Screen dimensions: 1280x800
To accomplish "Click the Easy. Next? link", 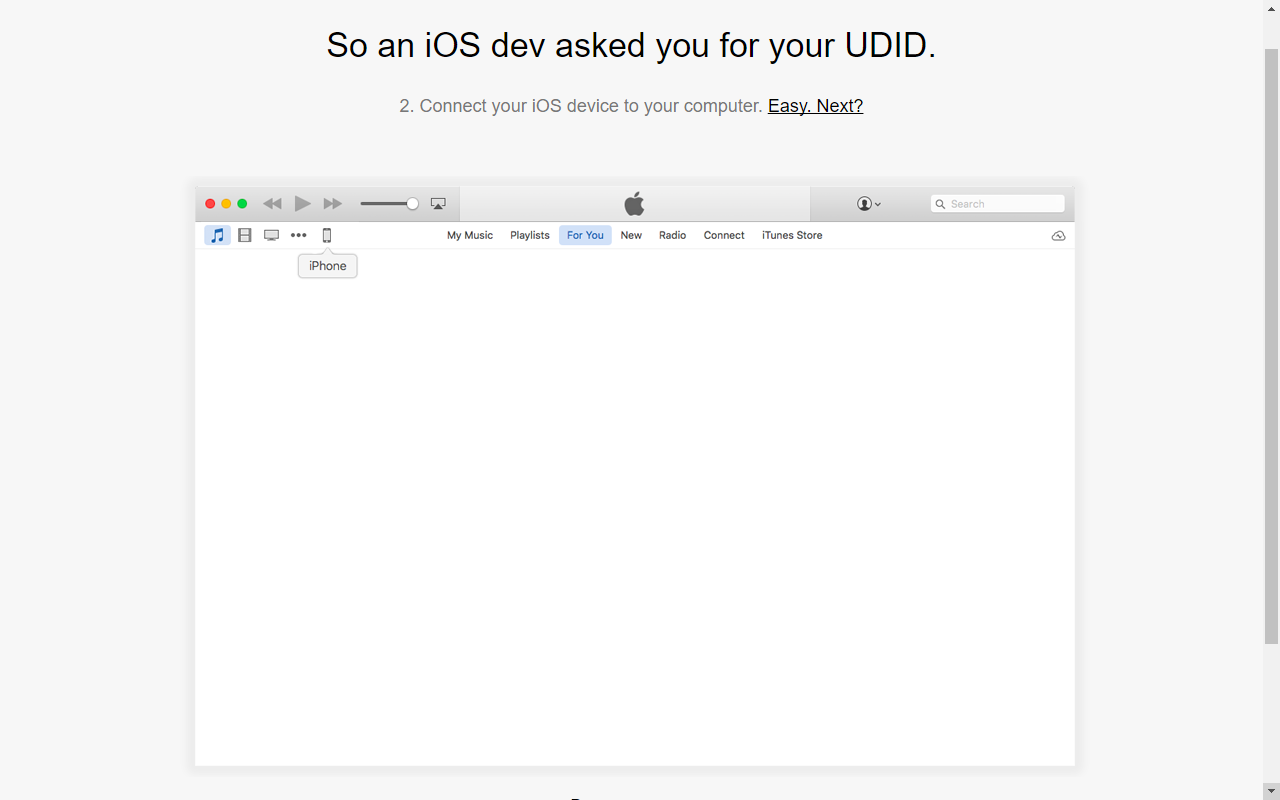I will click(815, 106).
